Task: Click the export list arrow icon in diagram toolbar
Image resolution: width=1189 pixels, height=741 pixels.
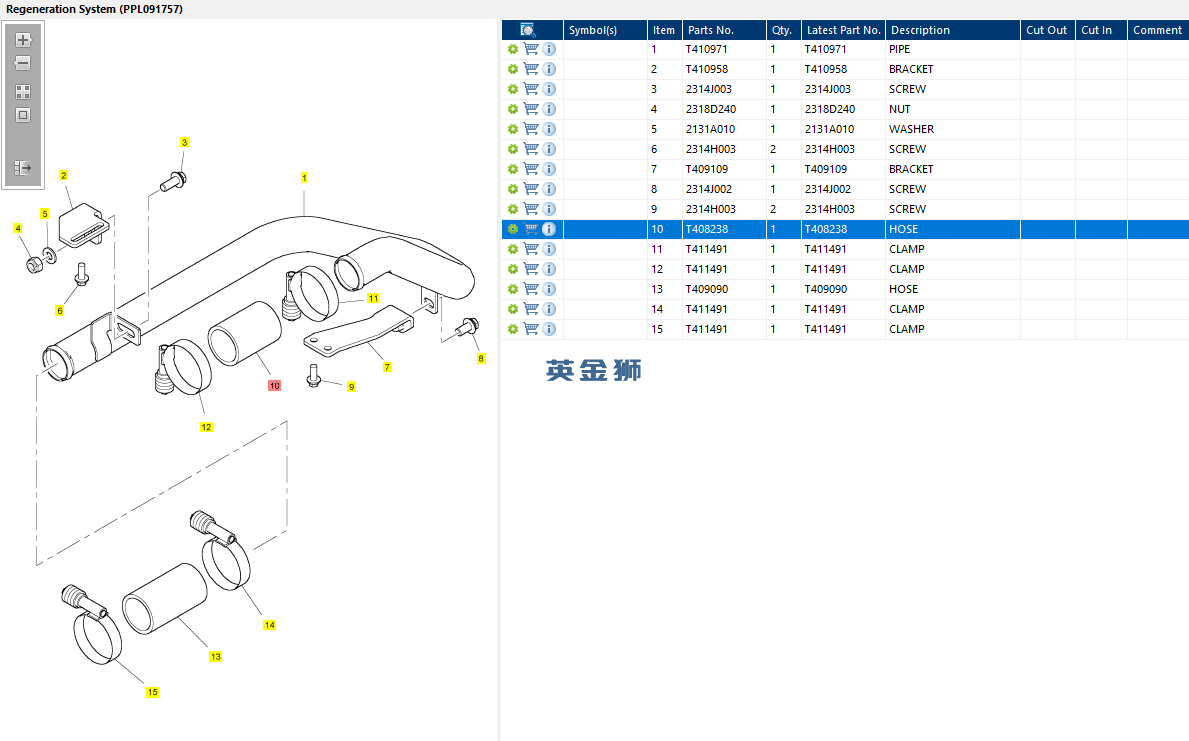Action: point(23,168)
